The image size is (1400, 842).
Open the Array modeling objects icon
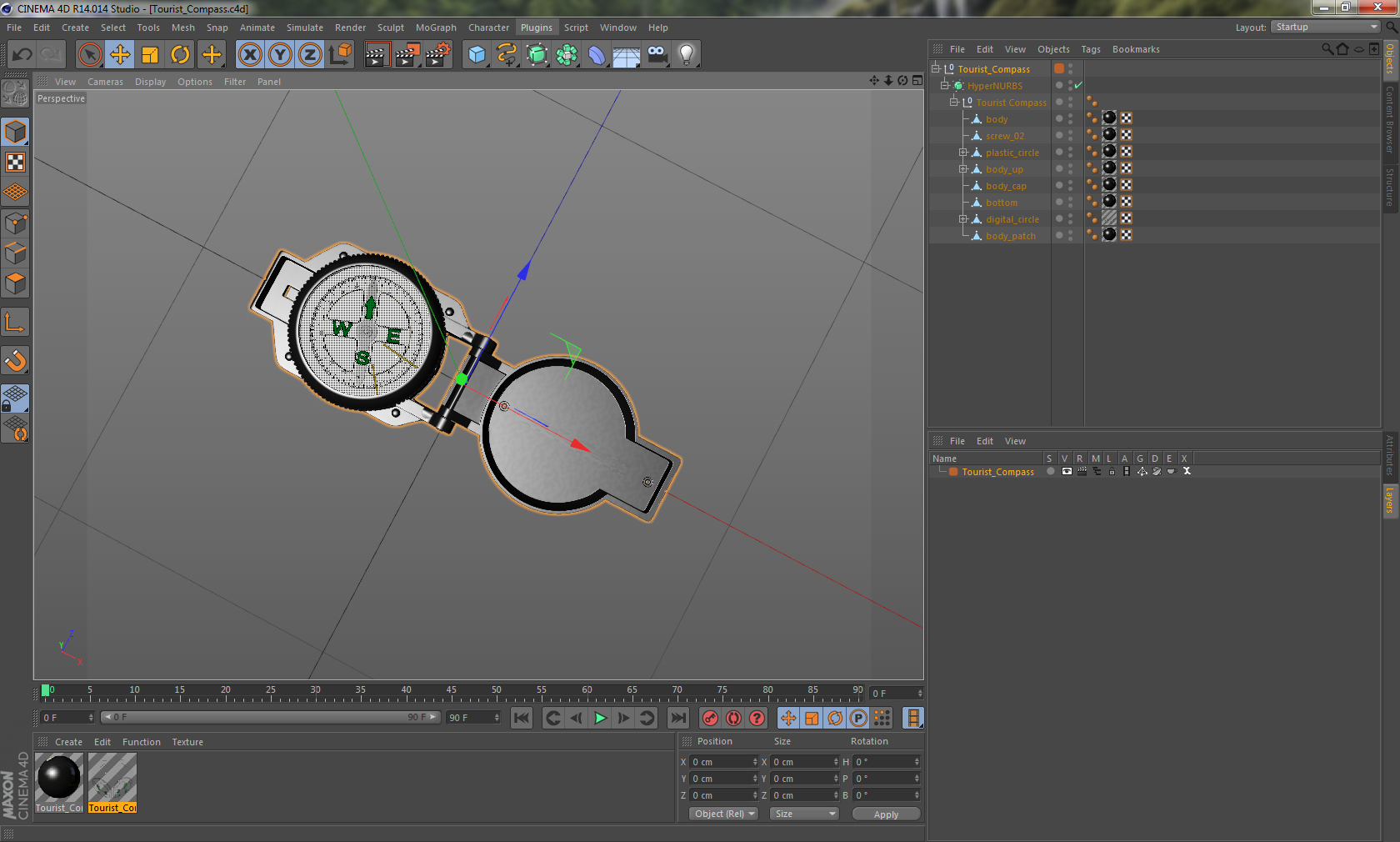click(567, 55)
